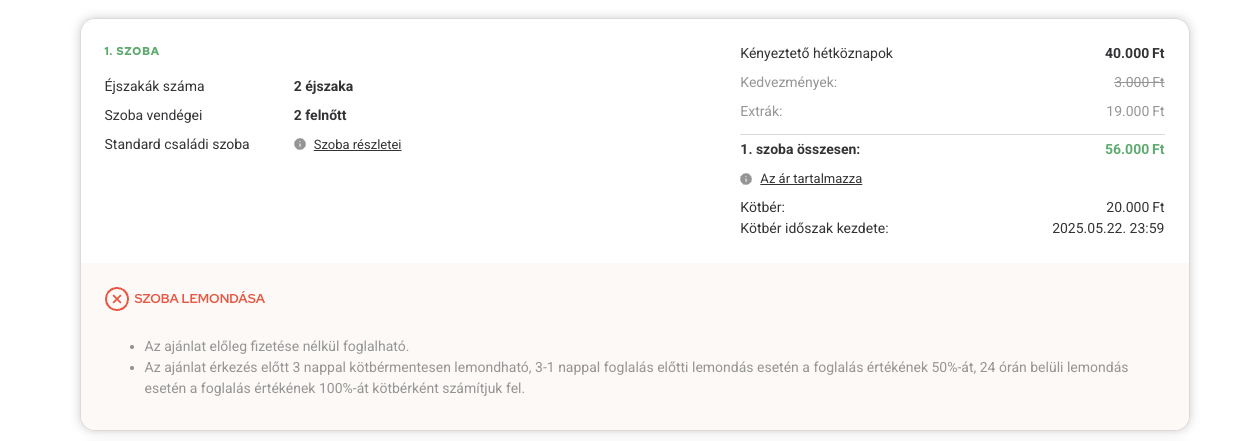Click the red X cancel room icon
1257x441 pixels.
(117, 298)
